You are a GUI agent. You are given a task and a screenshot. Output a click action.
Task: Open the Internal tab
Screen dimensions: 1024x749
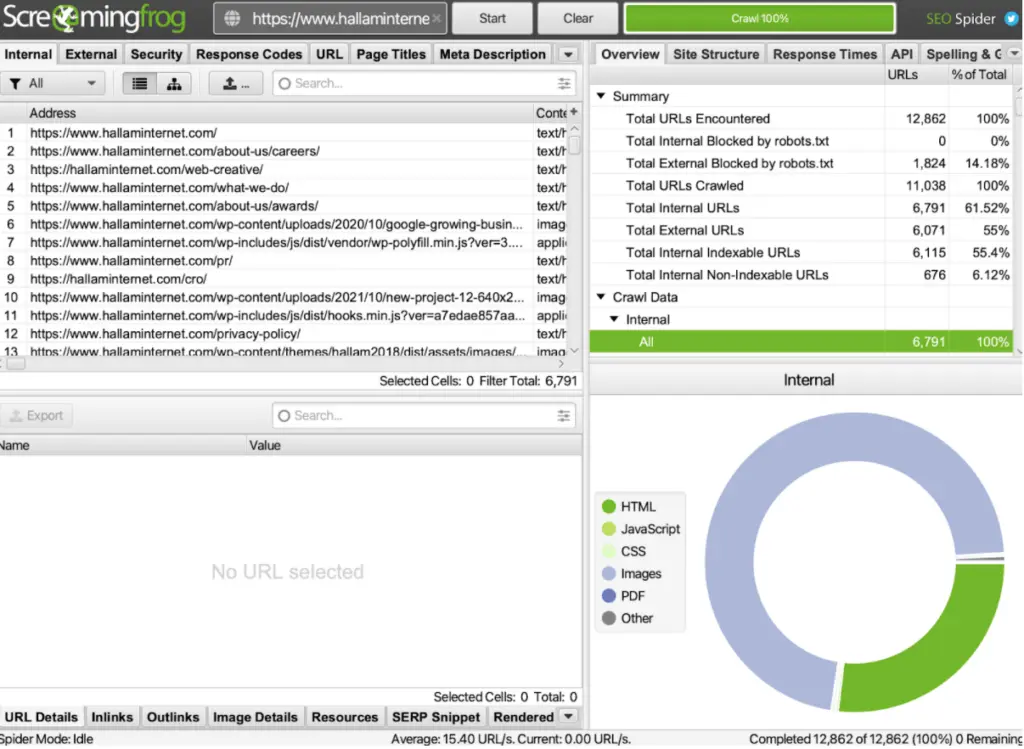pos(28,54)
